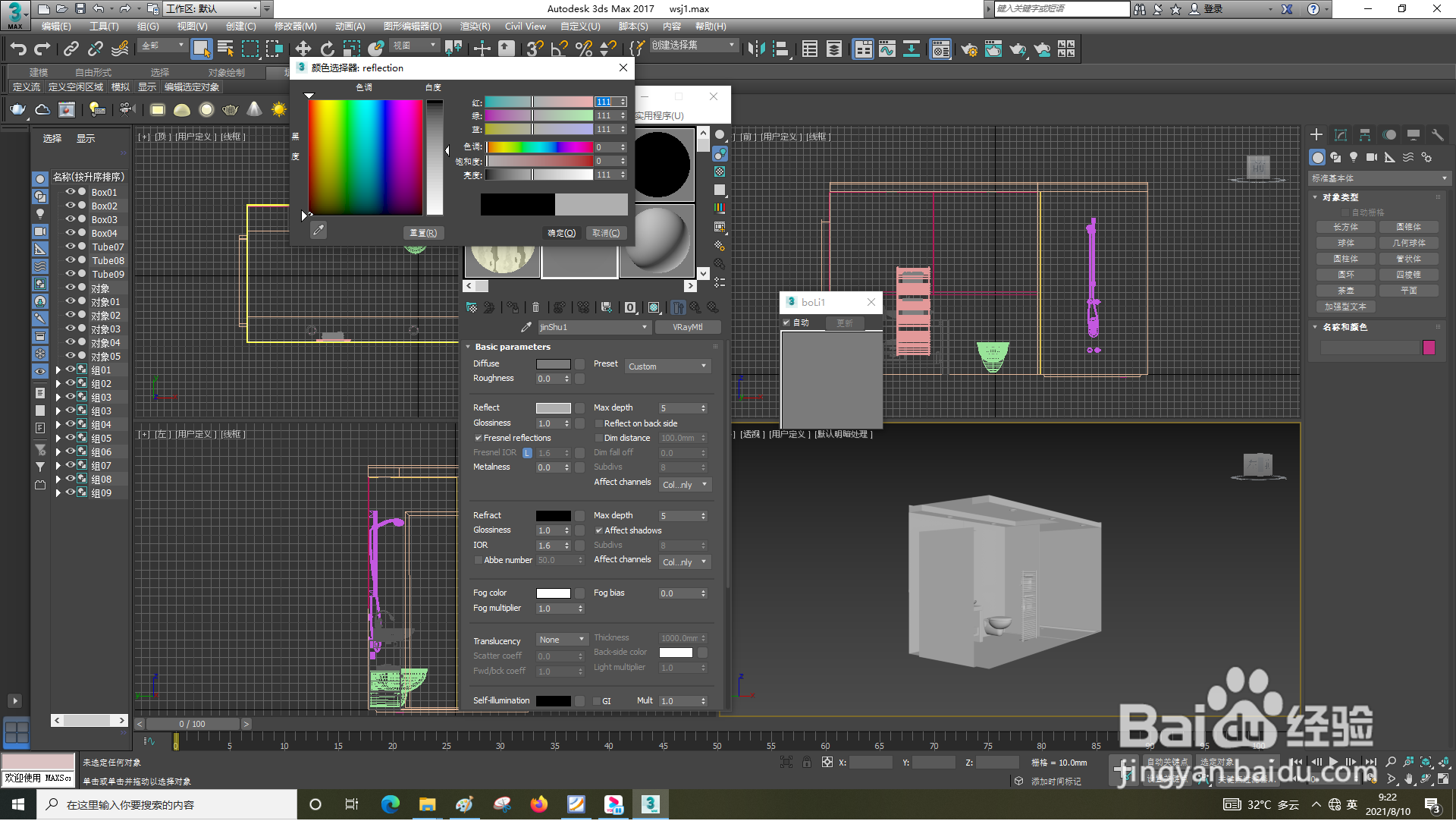Image resolution: width=1456 pixels, height=821 pixels.
Task: Open the Translucency None dropdown
Action: pyautogui.click(x=562, y=640)
